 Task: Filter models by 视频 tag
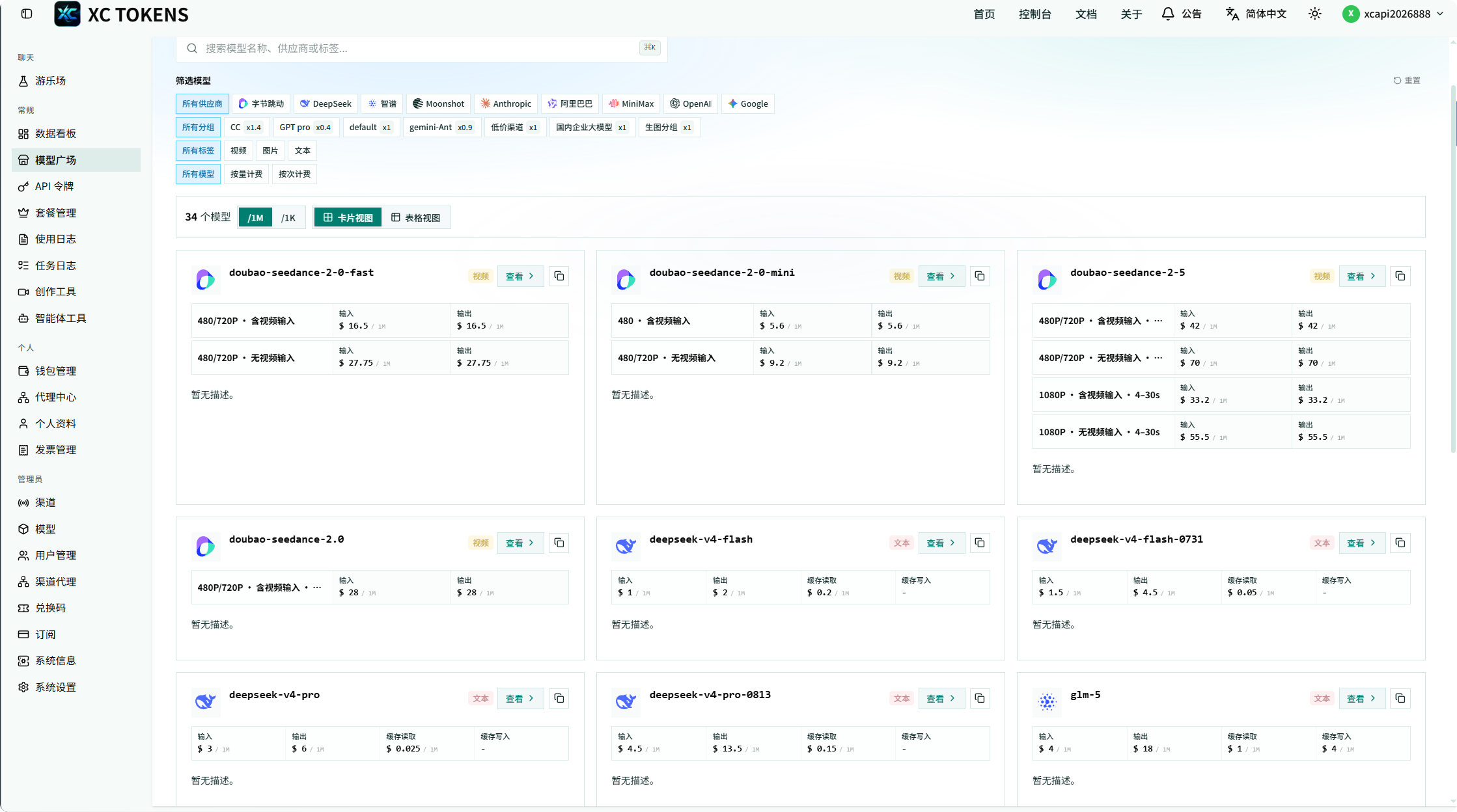click(x=238, y=150)
